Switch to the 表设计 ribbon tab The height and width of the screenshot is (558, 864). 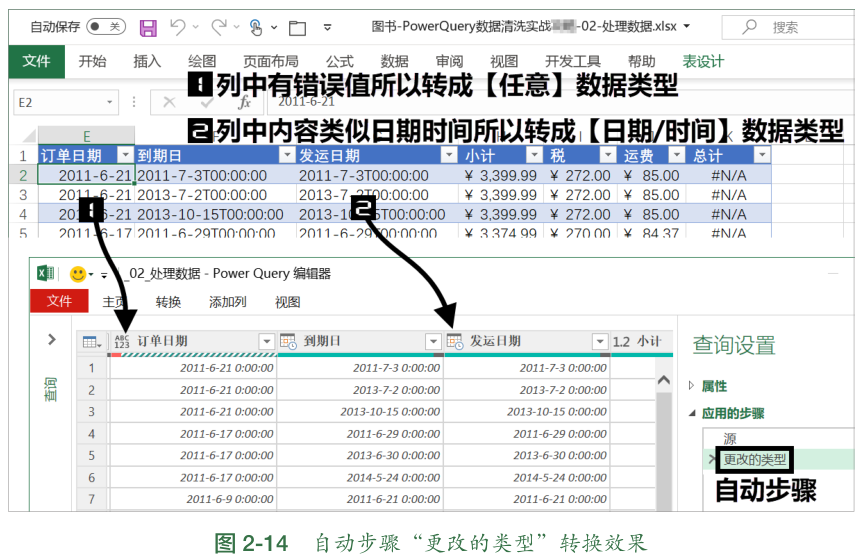coord(703,61)
